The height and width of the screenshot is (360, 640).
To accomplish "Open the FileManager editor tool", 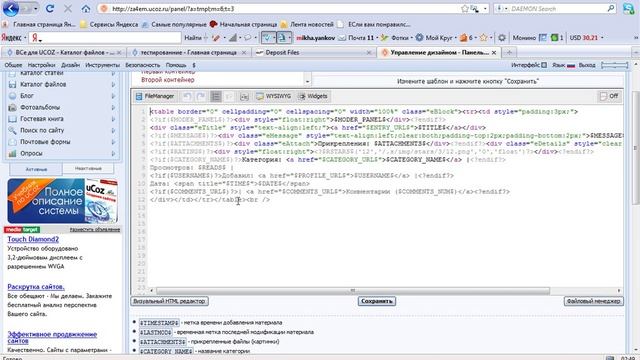I will (x=155, y=96).
